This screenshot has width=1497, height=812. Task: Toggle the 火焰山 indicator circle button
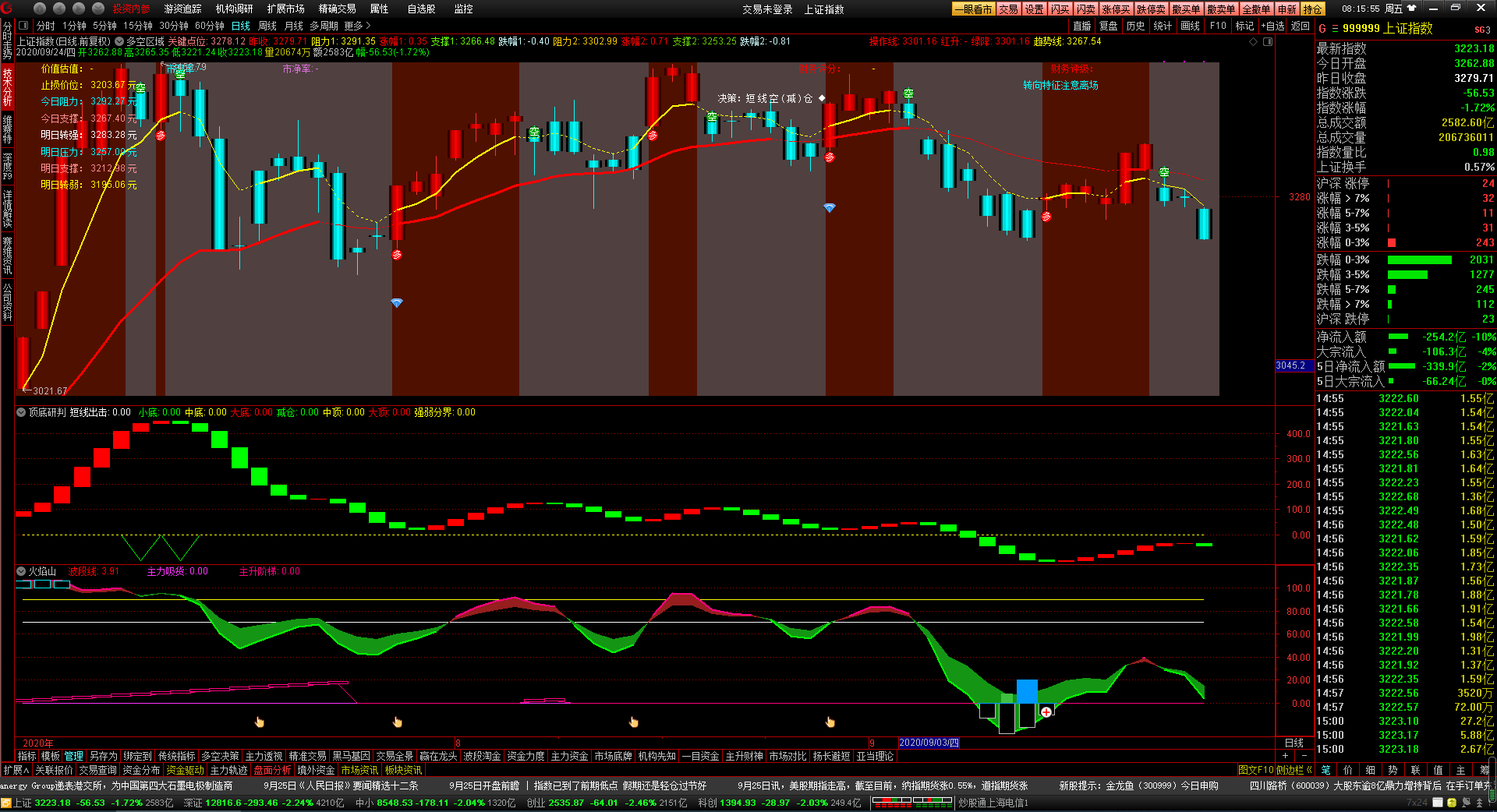tap(22, 571)
